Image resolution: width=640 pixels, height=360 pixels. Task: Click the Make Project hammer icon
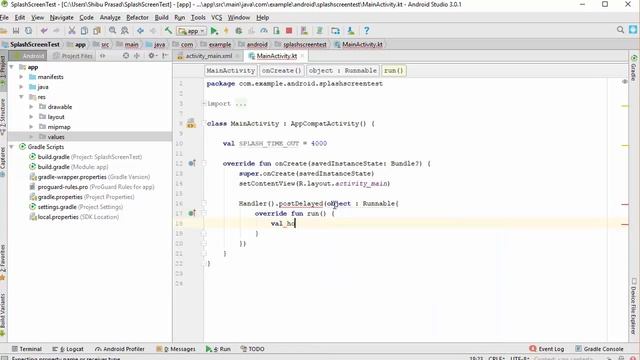click(x=168, y=31)
